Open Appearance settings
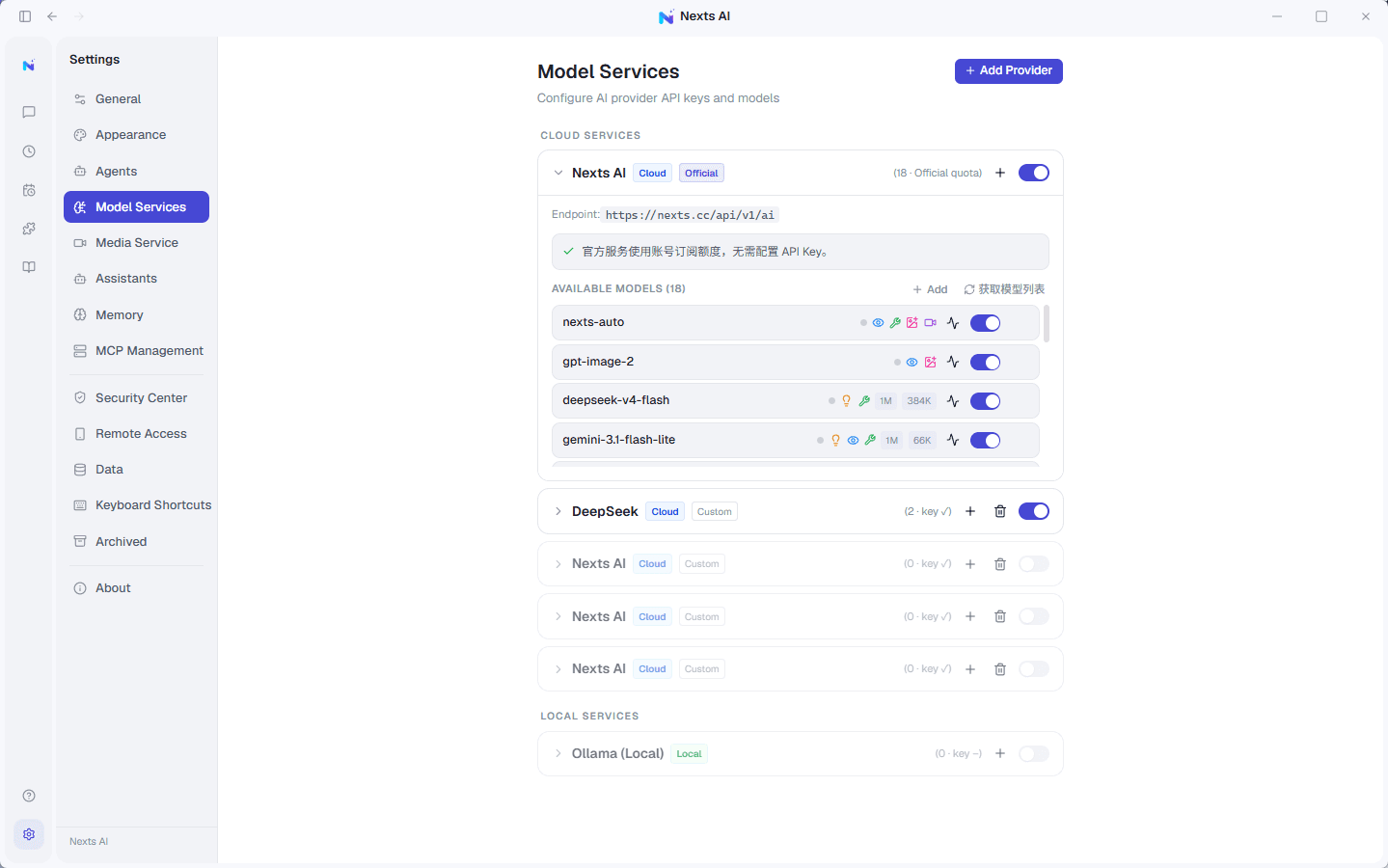This screenshot has width=1388, height=868. tap(136, 135)
